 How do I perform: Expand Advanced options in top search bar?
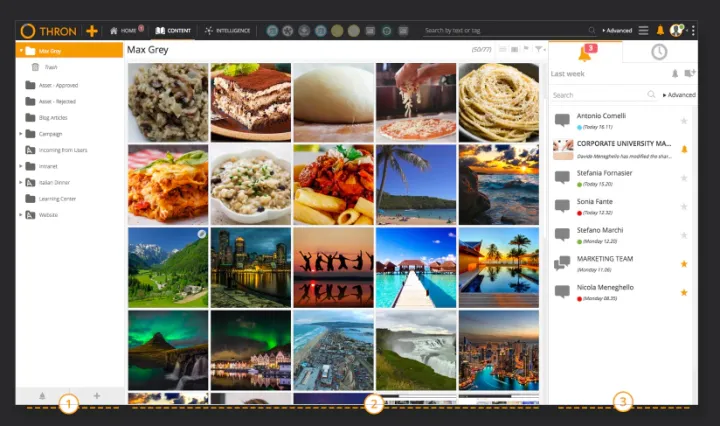click(617, 31)
